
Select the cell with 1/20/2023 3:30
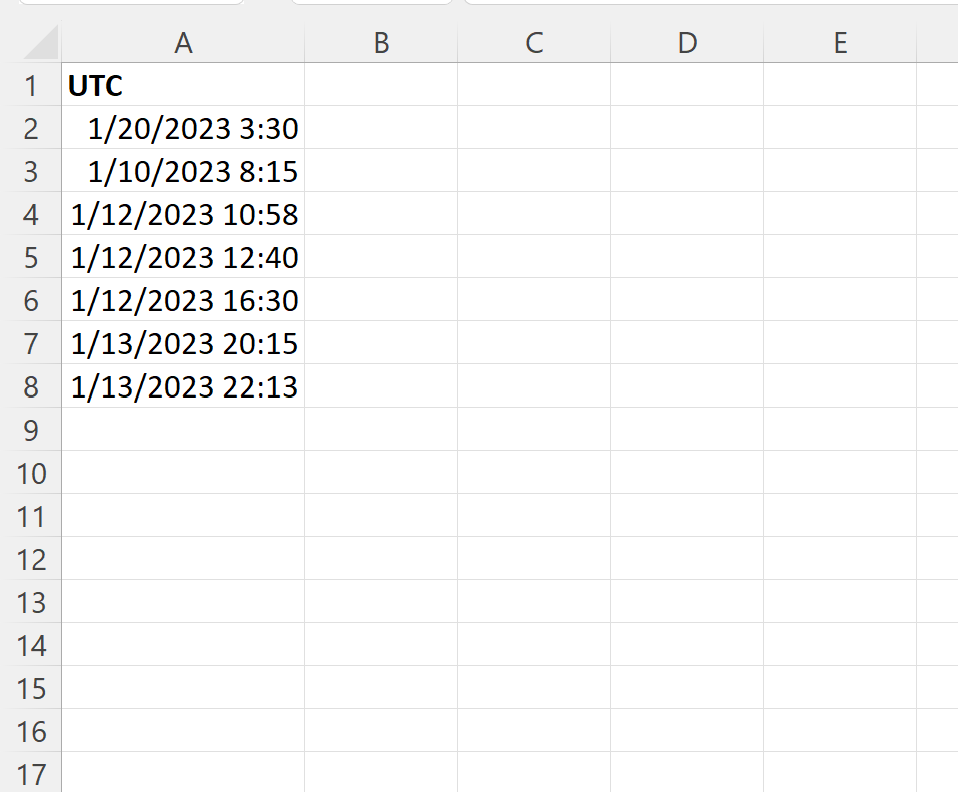click(183, 128)
